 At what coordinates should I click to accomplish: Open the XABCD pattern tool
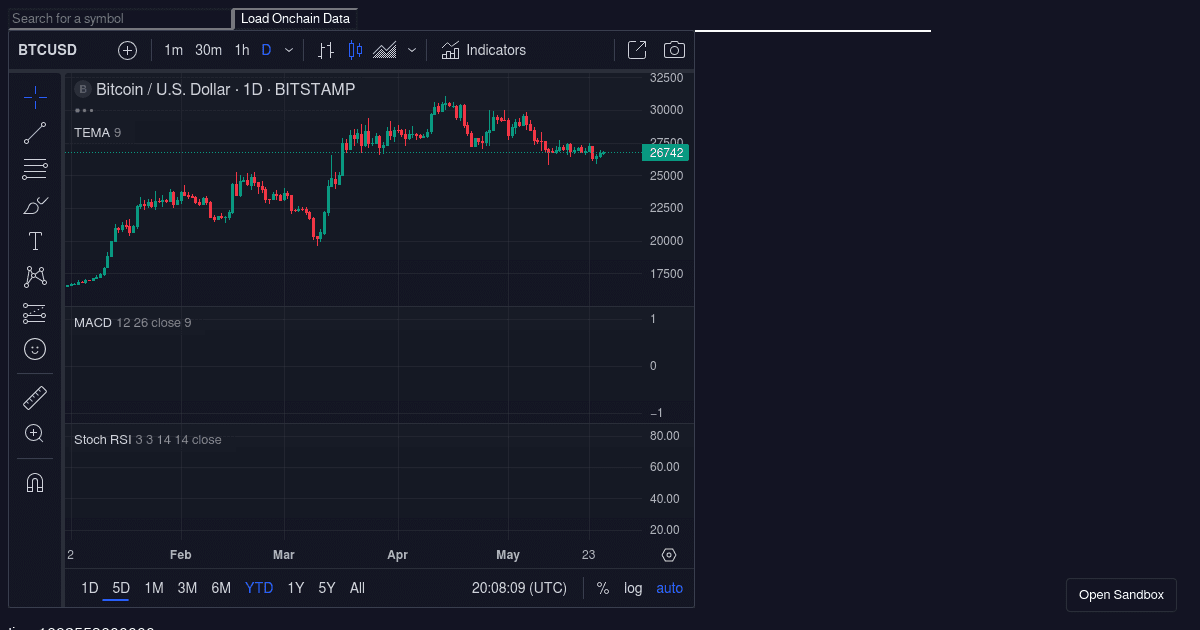point(35,277)
